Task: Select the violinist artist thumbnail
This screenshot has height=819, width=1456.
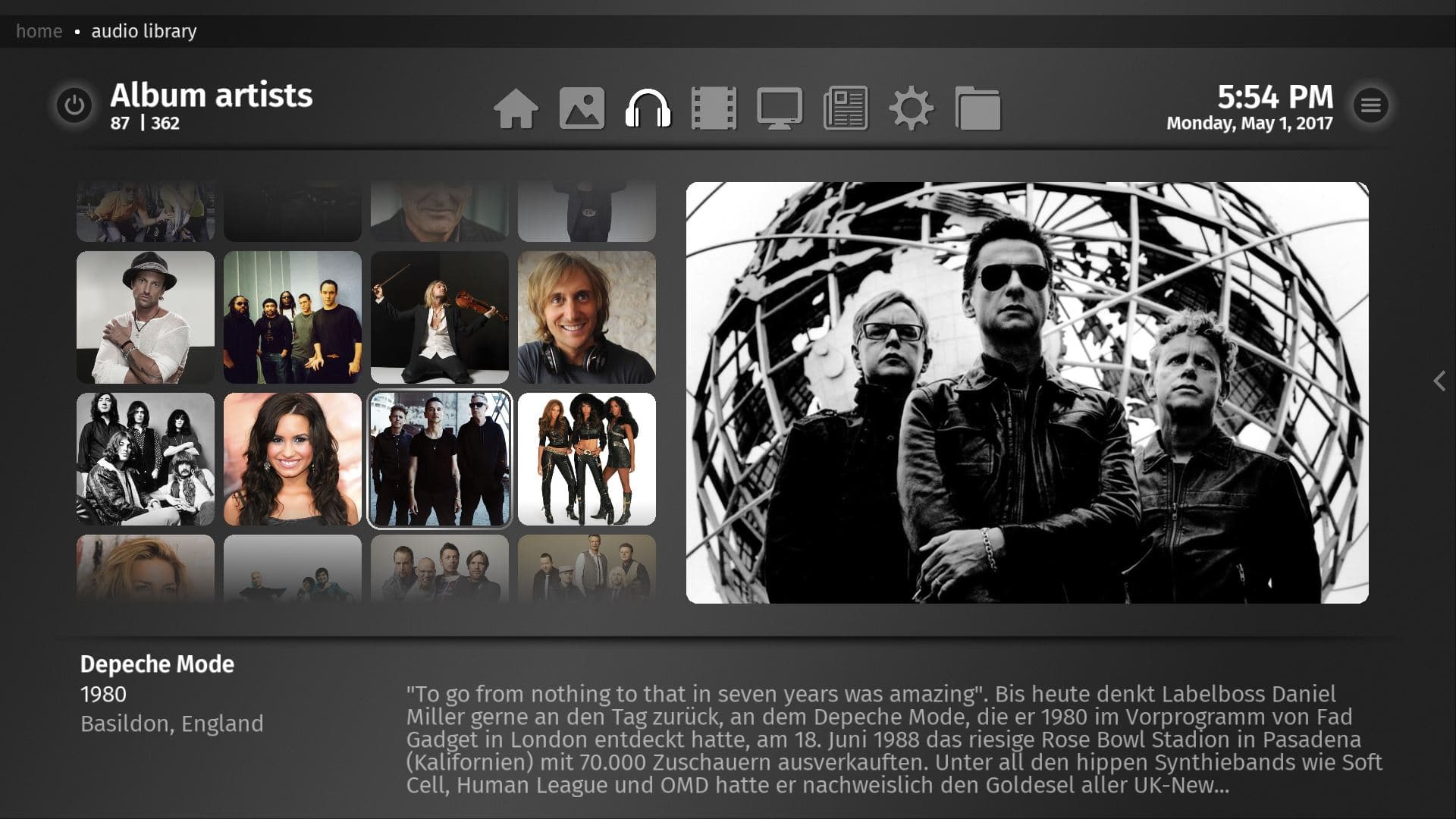Action: (x=440, y=317)
